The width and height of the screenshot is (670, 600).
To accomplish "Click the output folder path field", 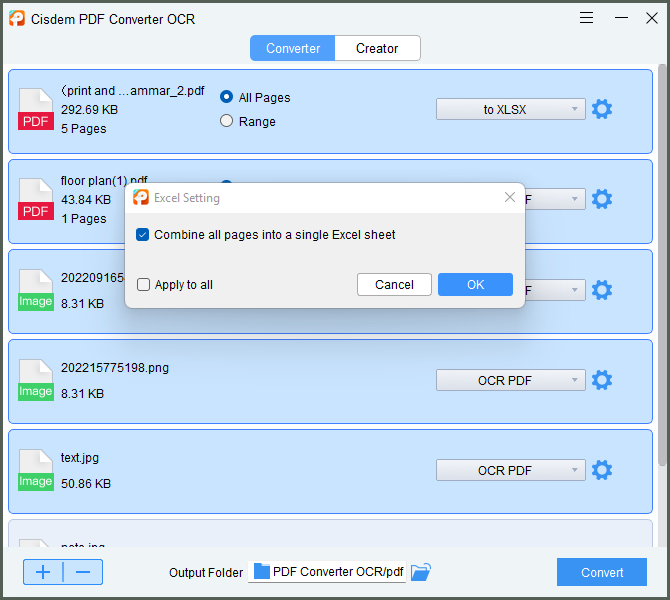I will pyautogui.click(x=327, y=572).
